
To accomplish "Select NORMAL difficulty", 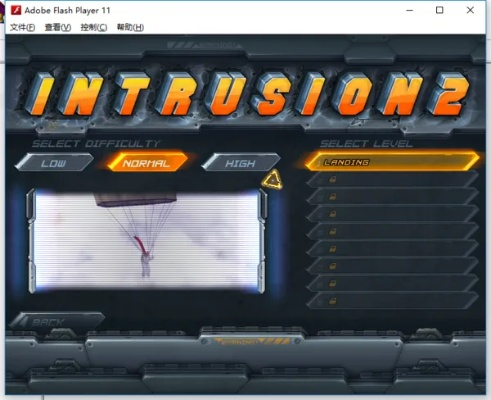I will [x=147, y=163].
